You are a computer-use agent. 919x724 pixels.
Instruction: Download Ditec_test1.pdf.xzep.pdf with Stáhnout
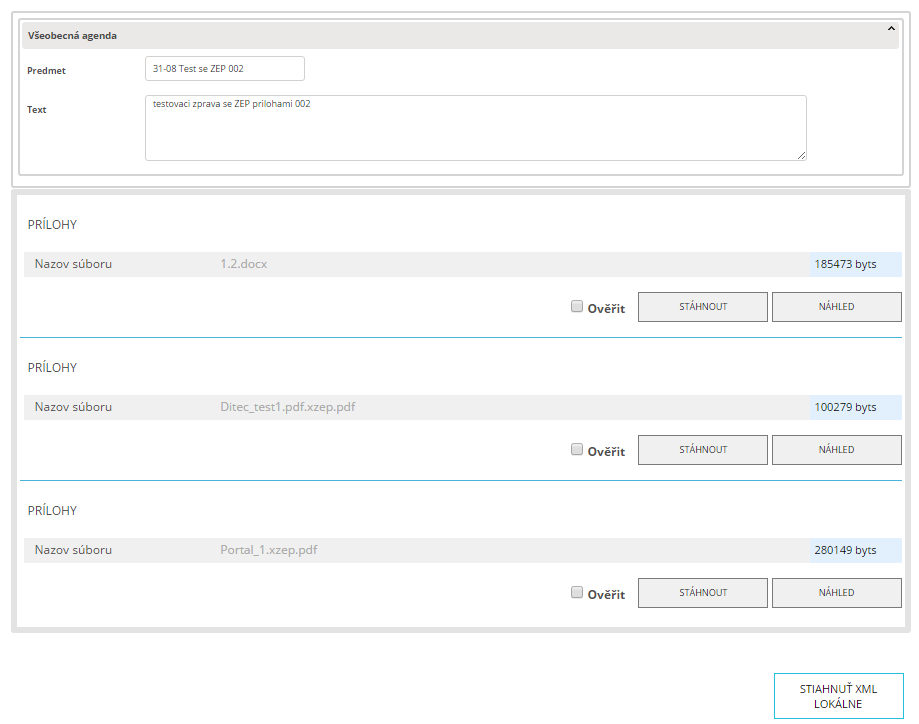(x=702, y=450)
